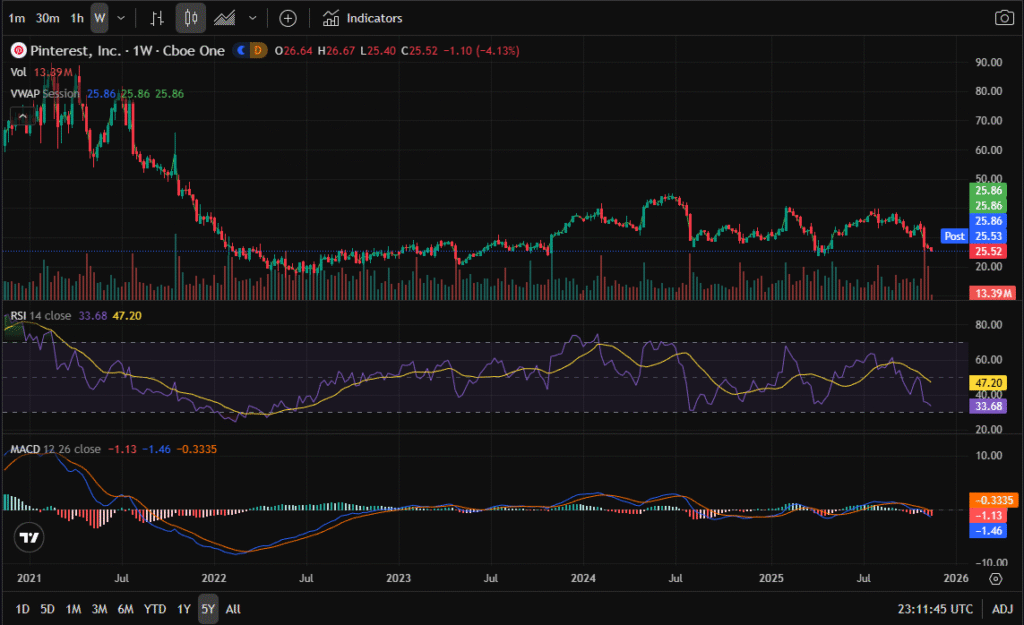Image resolution: width=1024 pixels, height=625 pixels.
Task: Expand the time interval dropdown arrow
Action: [121, 18]
